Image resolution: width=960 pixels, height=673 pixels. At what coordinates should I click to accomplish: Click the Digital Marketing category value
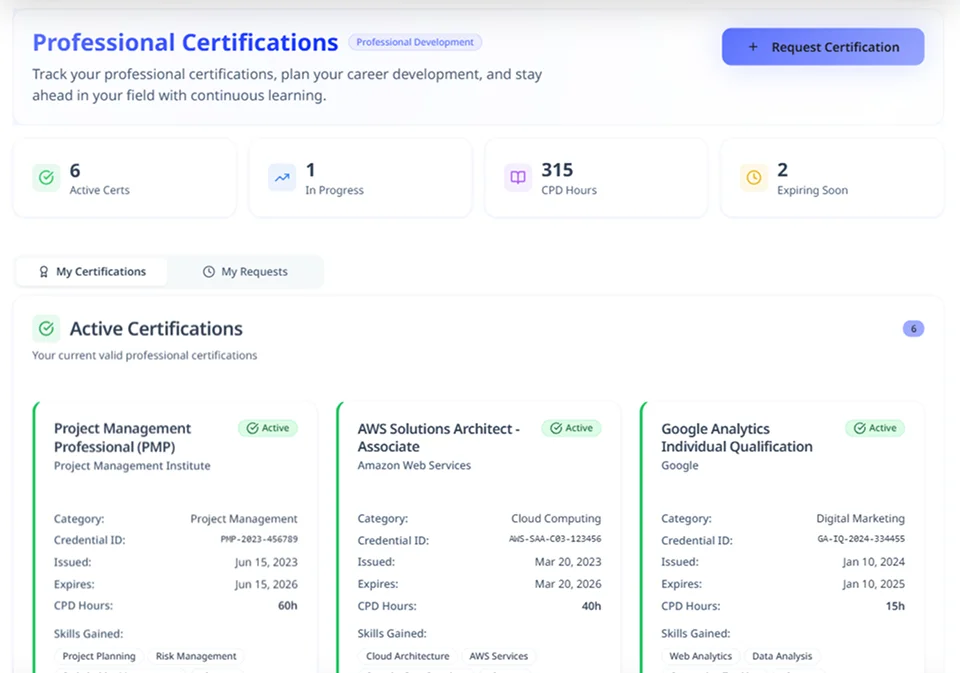point(860,519)
